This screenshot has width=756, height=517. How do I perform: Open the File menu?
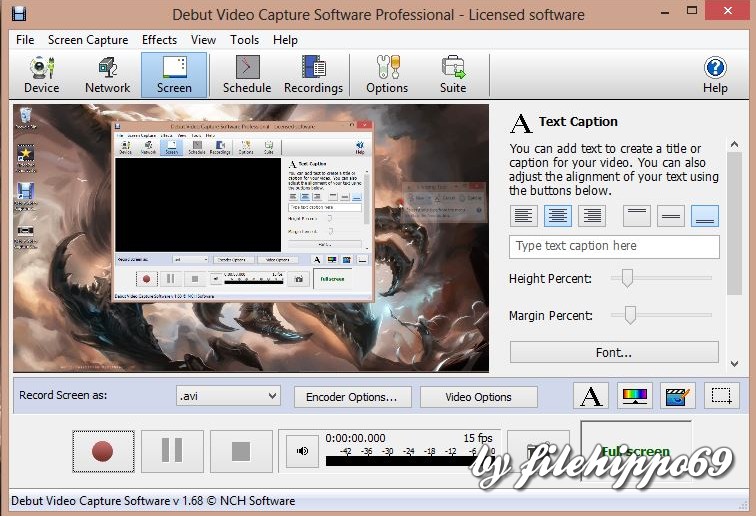[25, 40]
